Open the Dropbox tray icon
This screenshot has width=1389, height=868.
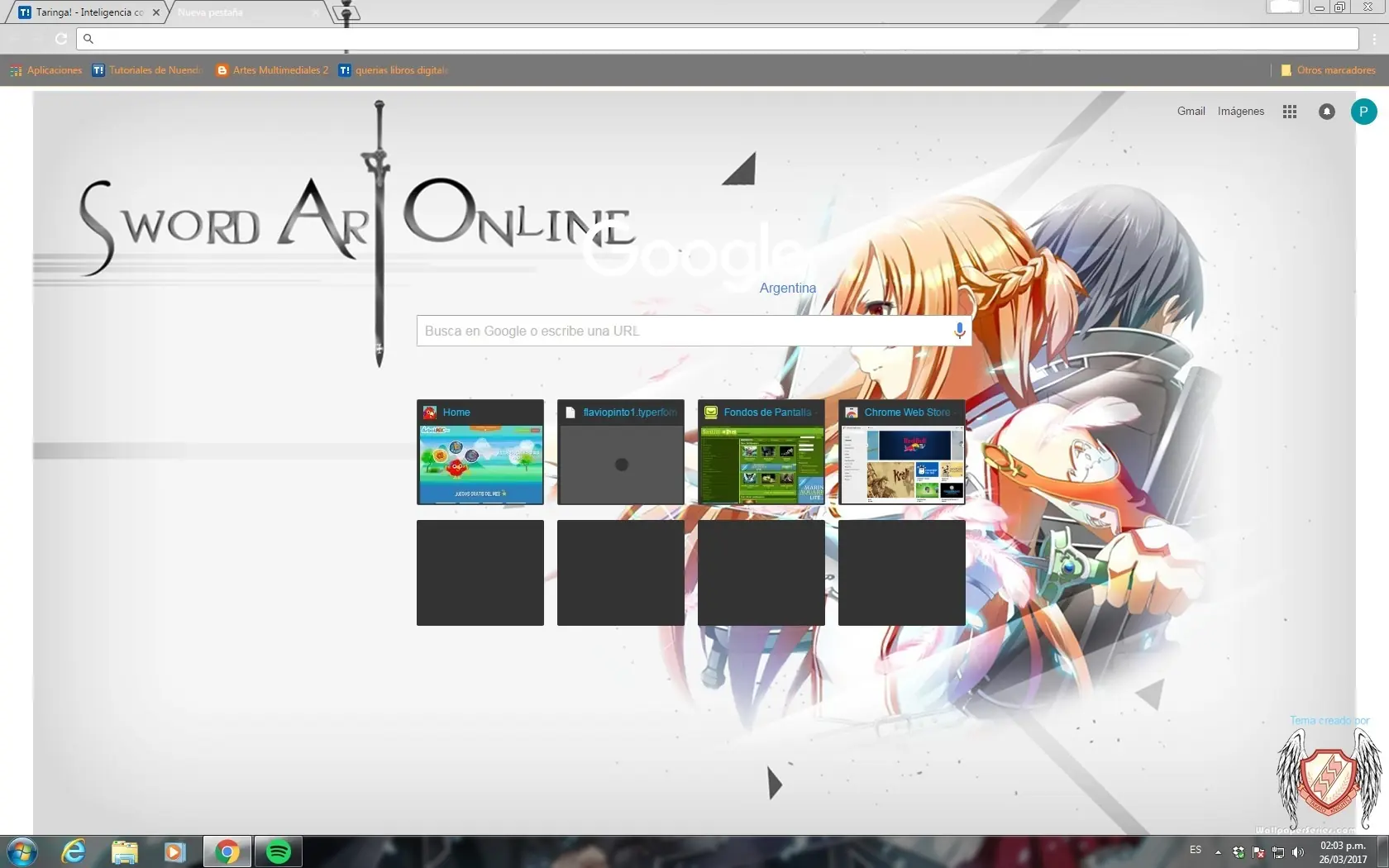pos(1238,851)
